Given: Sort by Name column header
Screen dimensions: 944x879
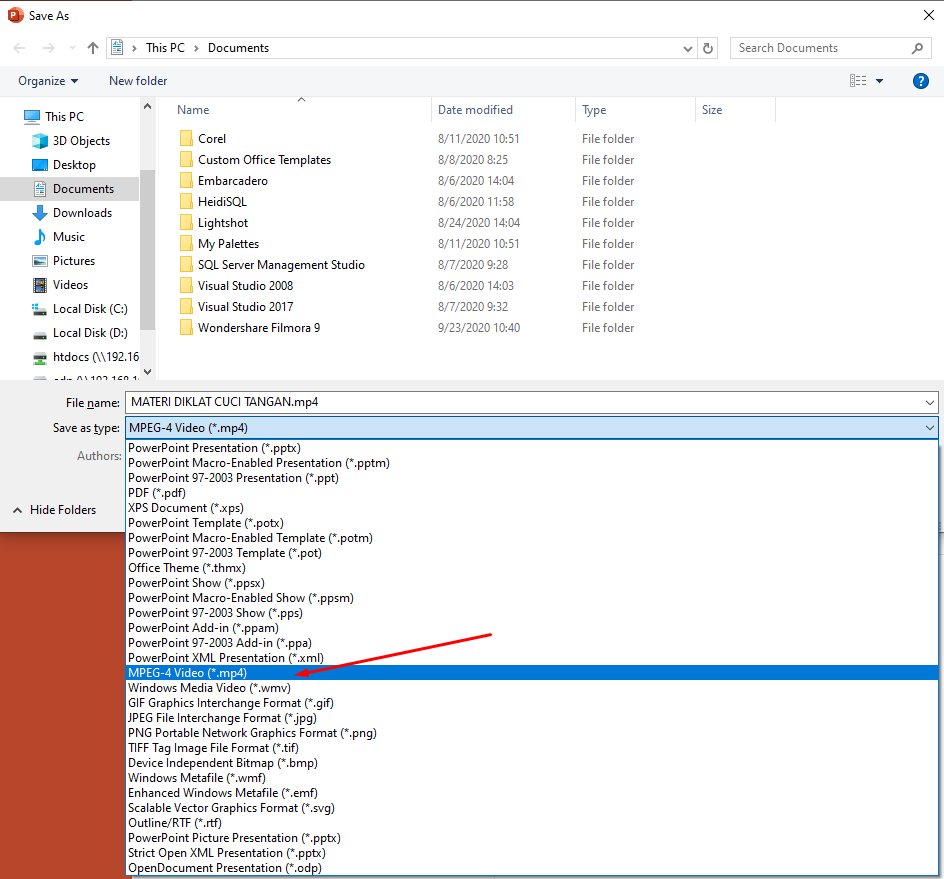Looking at the screenshot, I should tap(193, 110).
